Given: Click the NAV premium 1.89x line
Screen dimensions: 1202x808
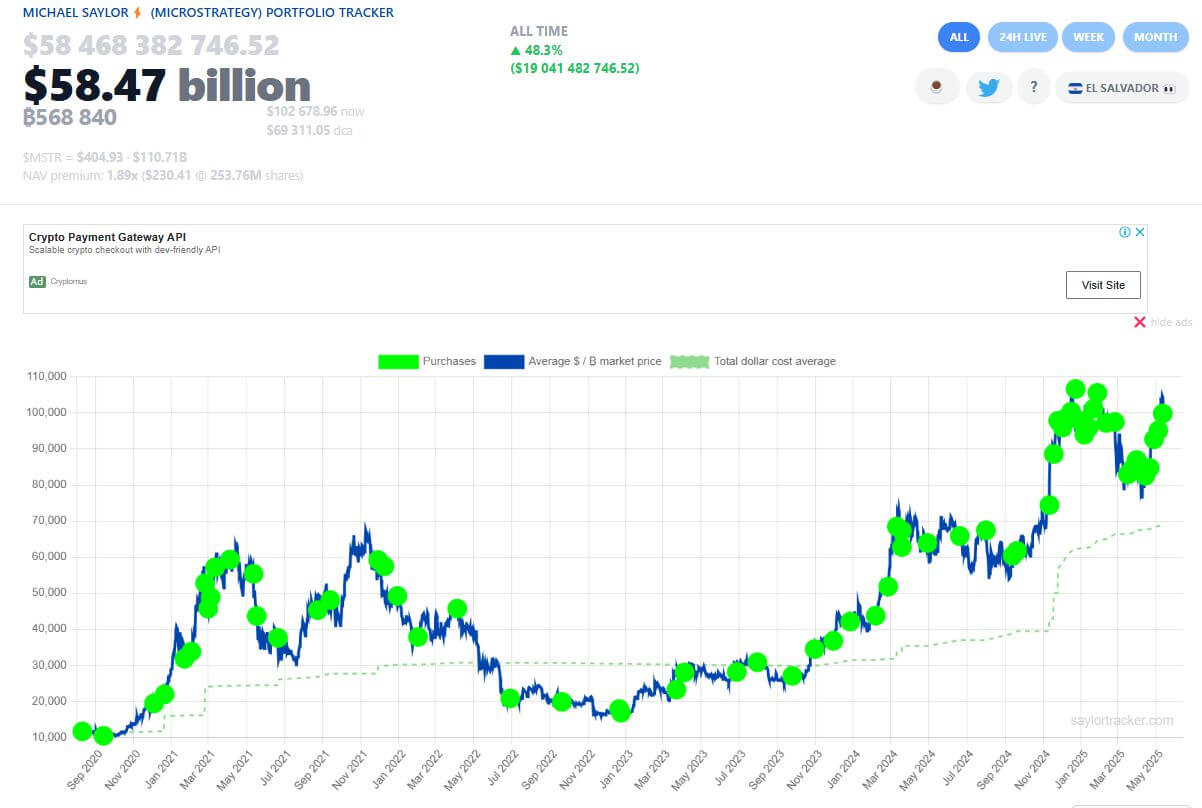Looking at the screenshot, I should tap(163, 175).
